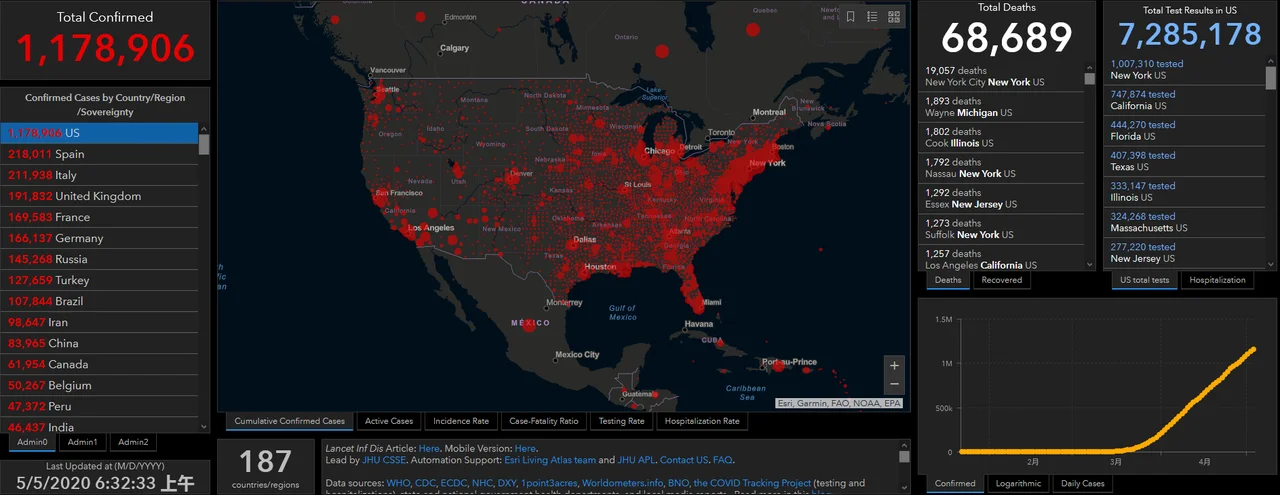Zoom in on the map
The width and height of the screenshot is (1280, 495).
(894, 366)
